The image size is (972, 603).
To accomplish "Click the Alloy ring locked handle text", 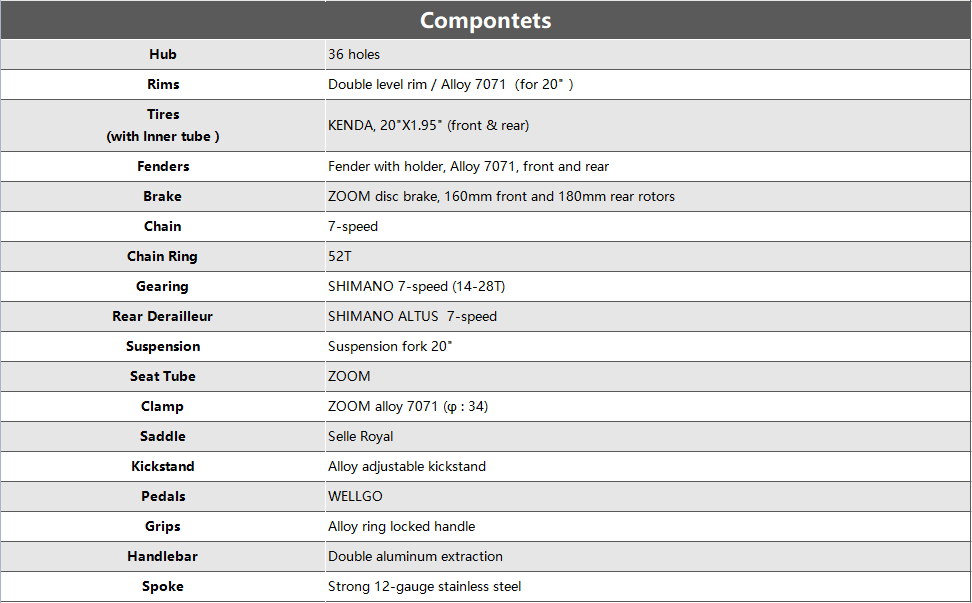I will click(x=401, y=526).
